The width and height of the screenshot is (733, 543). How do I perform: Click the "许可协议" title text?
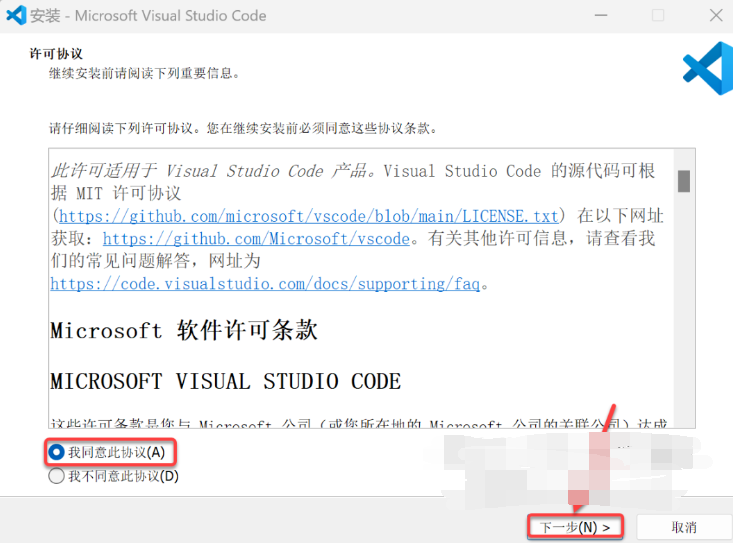tap(56, 54)
